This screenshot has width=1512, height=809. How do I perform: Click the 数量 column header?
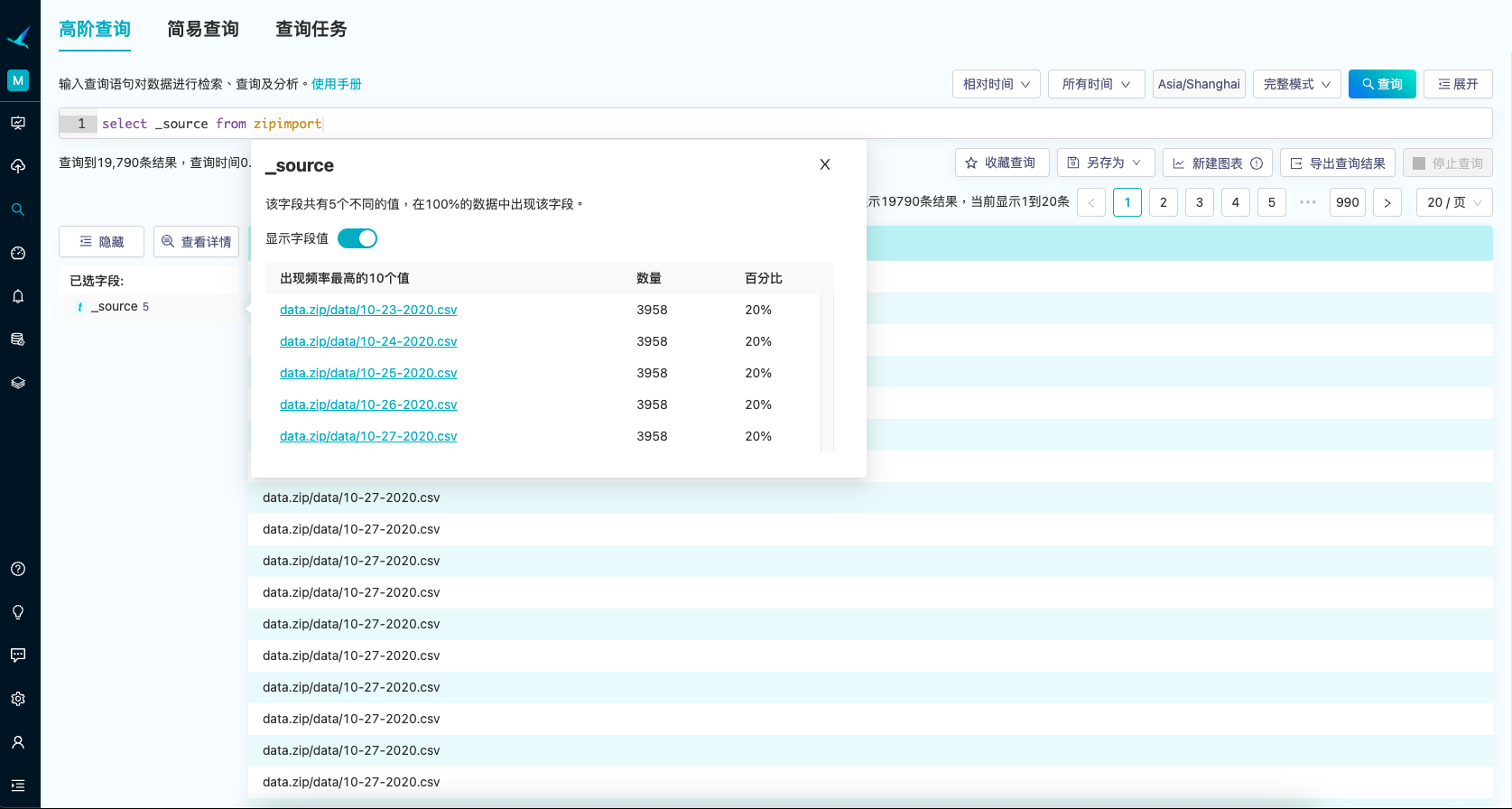pyautogui.click(x=649, y=278)
